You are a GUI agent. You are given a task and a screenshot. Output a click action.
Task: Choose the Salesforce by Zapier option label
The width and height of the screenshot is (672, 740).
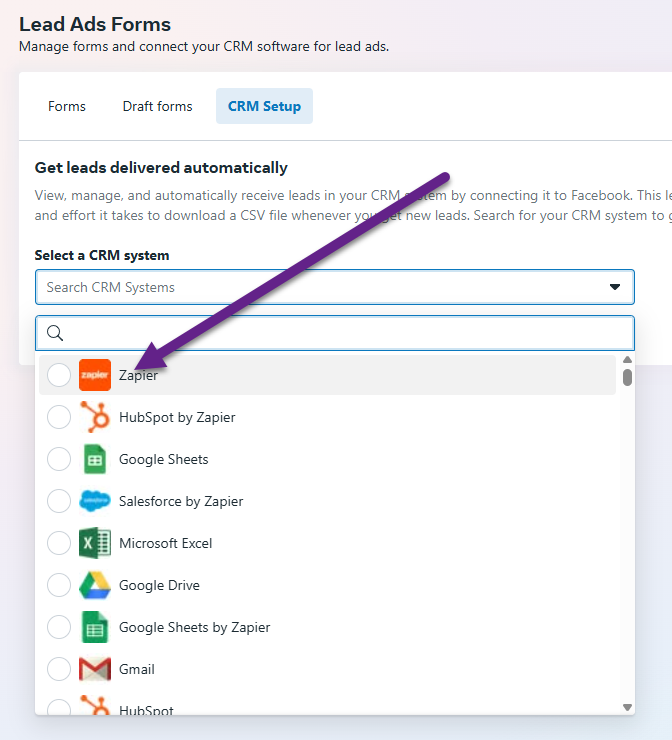(181, 501)
